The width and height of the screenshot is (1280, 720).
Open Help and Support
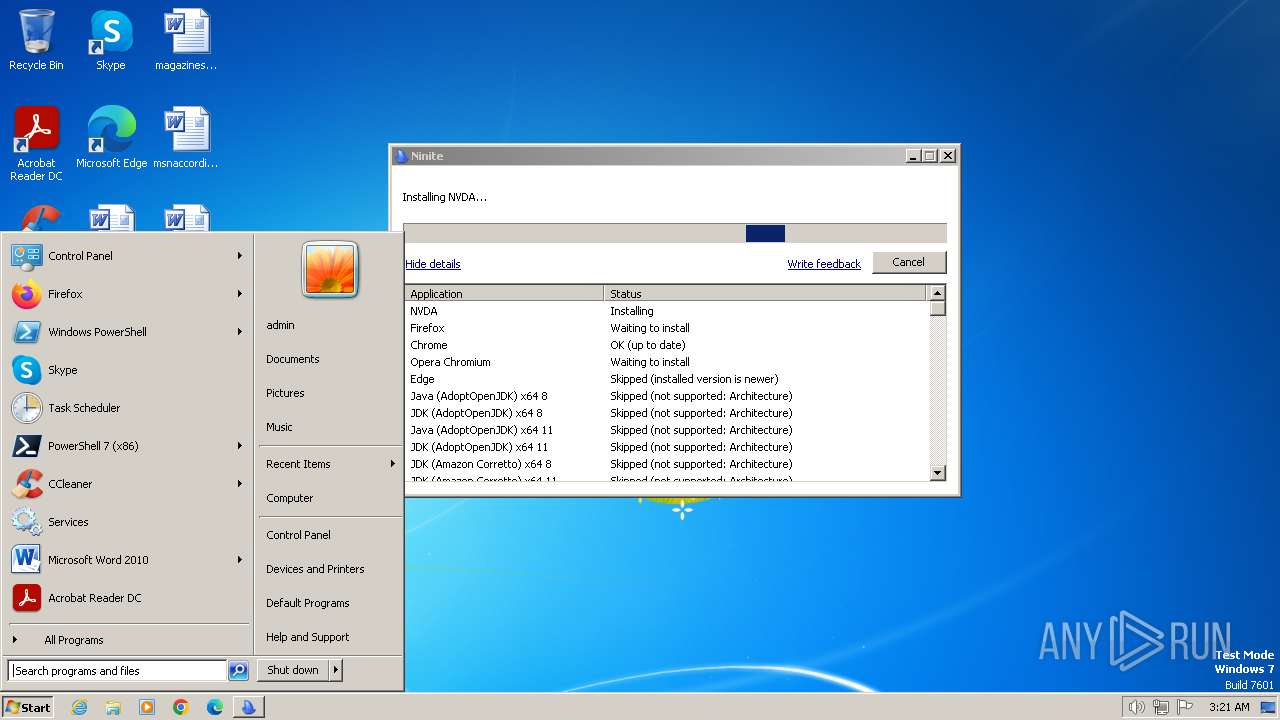tap(308, 637)
